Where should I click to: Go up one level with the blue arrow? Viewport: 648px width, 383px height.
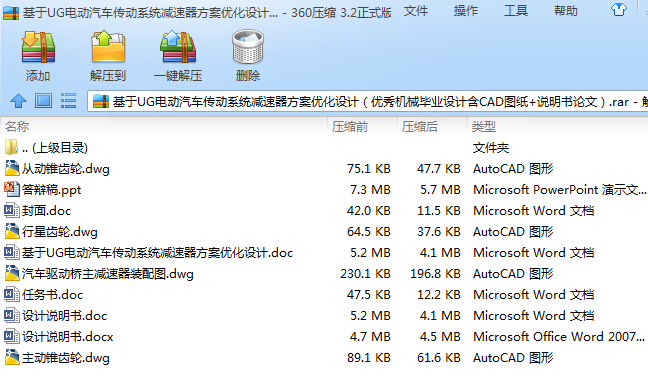click(18, 101)
